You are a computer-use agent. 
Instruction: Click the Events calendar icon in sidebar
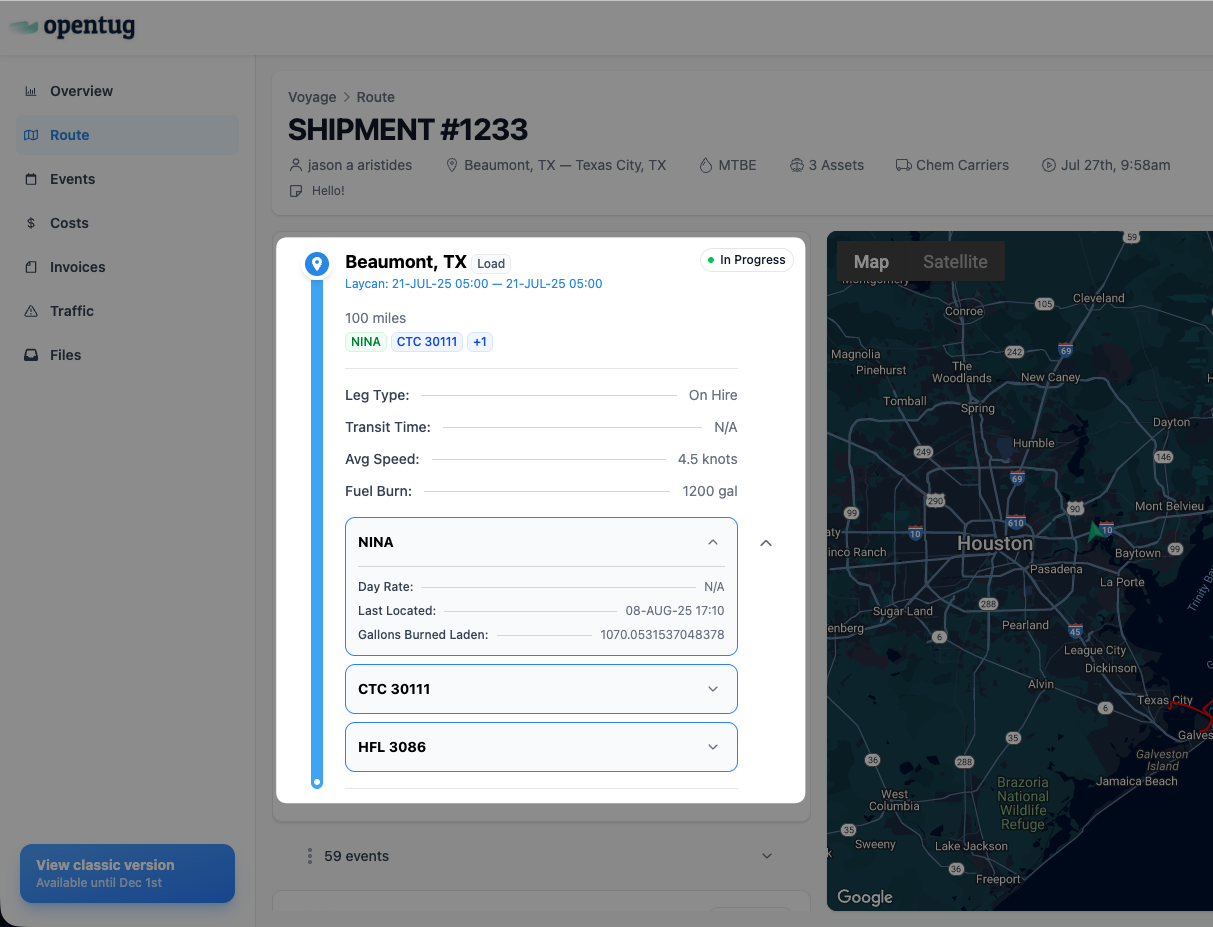[x=31, y=179]
